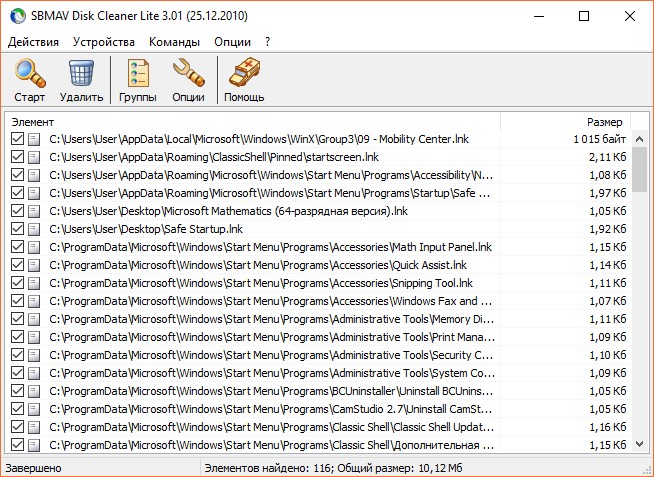Click file icon of Microsoft Mathematics row
This screenshot has height=477, width=654.
[x=34, y=211]
